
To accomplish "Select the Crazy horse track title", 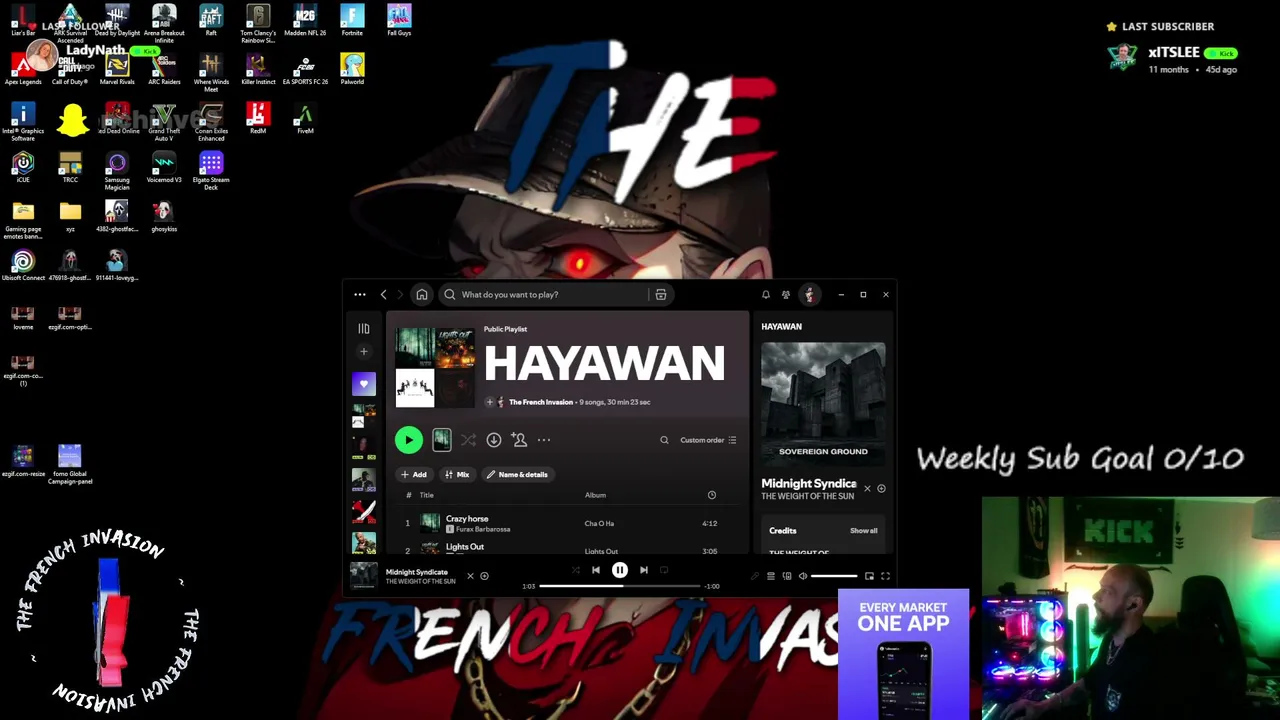I will point(467,519).
